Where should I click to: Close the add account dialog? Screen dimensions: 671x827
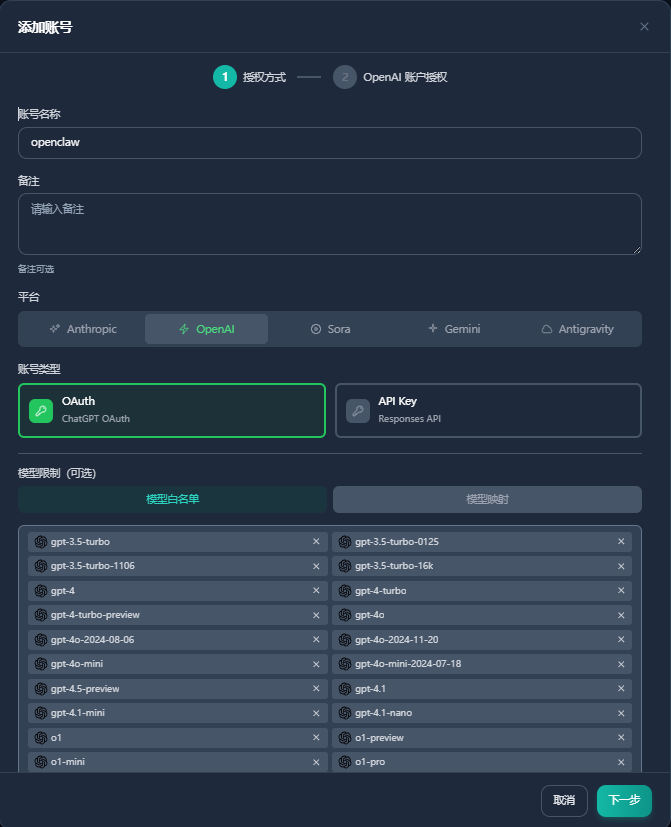coord(644,27)
